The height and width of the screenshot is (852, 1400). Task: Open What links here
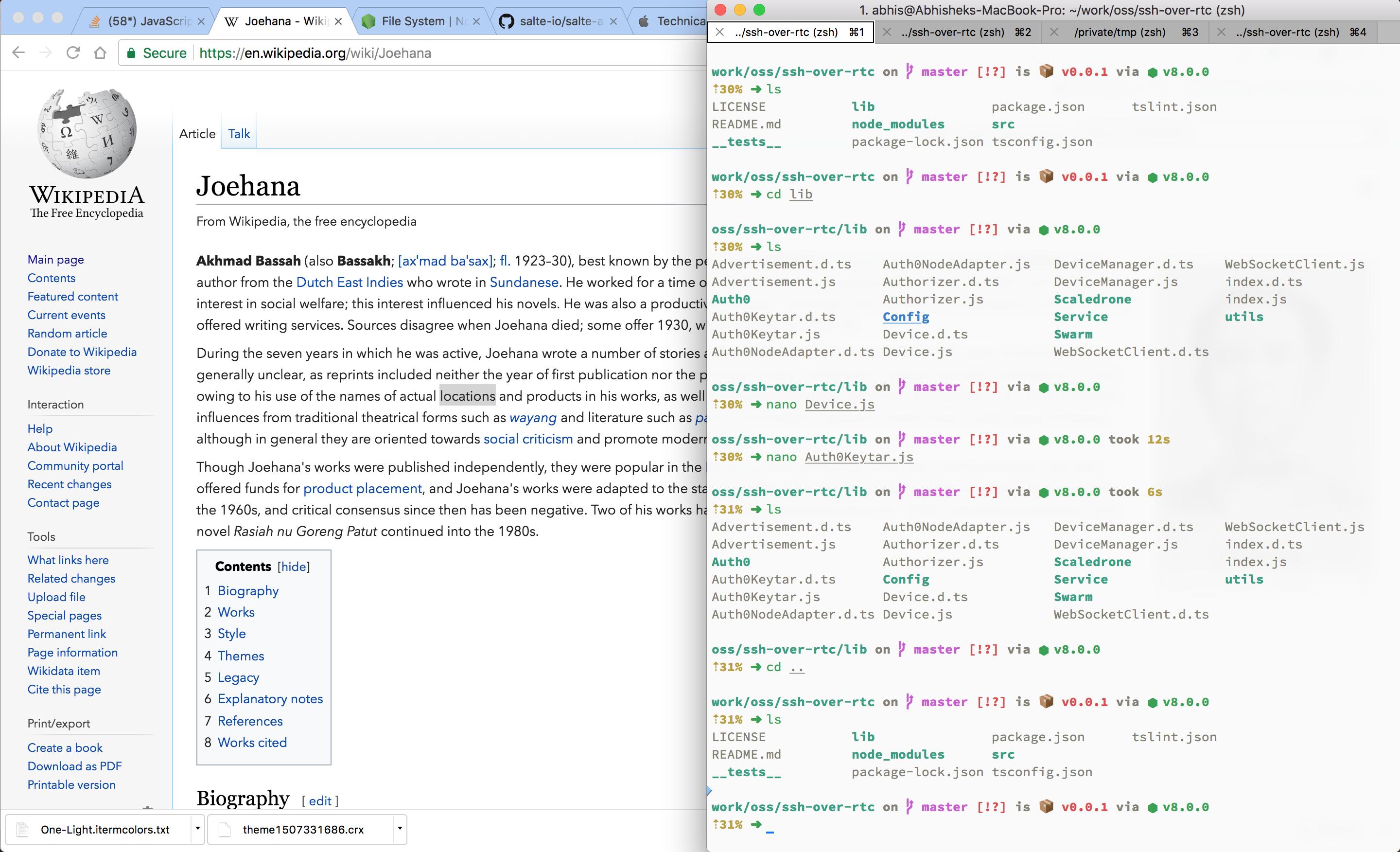click(x=68, y=560)
